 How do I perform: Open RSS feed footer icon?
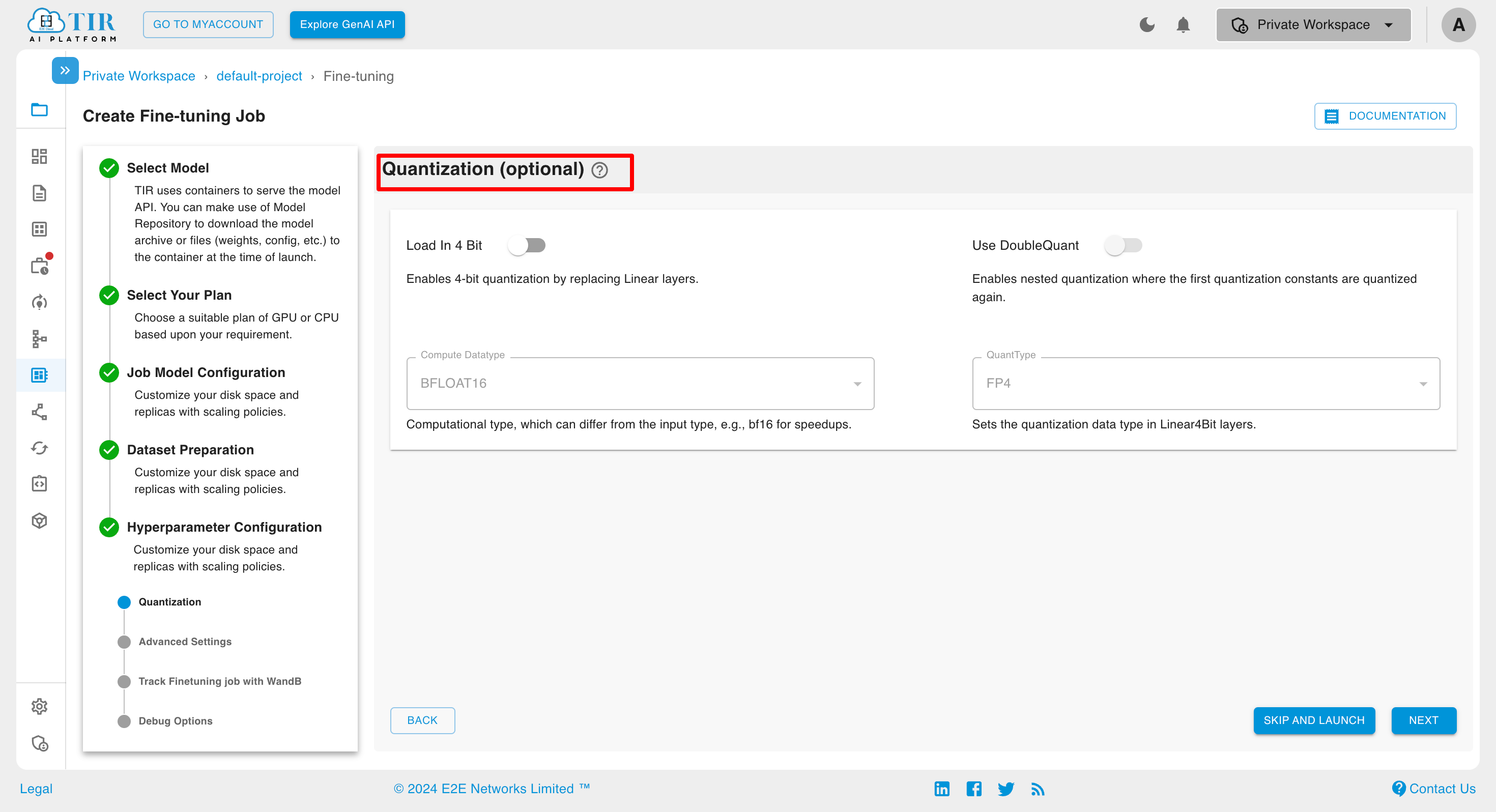1038,789
